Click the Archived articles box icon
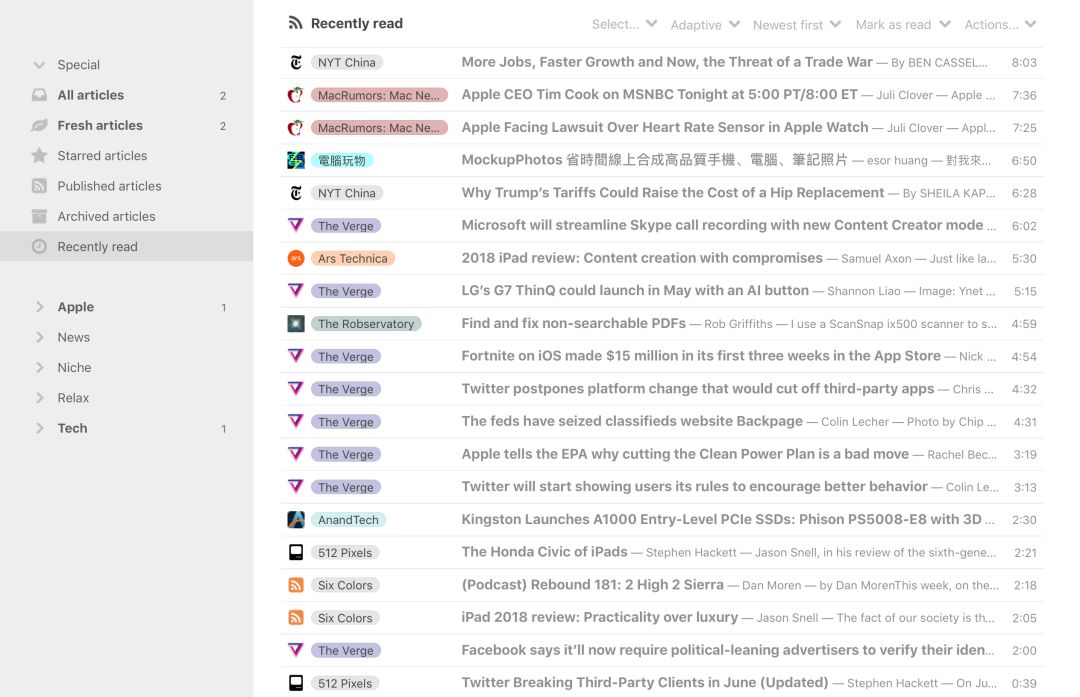Image resolution: width=1080 pixels, height=697 pixels. pyautogui.click(x=39, y=216)
